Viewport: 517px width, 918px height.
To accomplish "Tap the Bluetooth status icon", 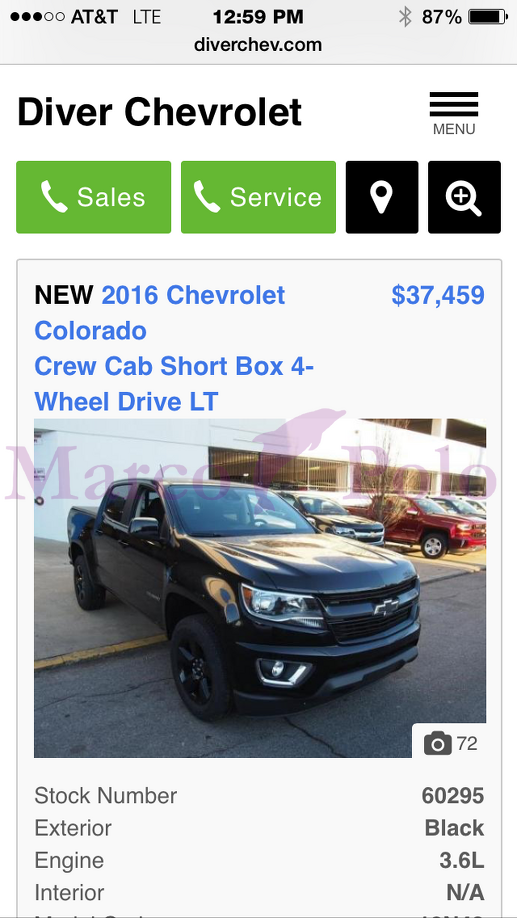I will pos(405,17).
